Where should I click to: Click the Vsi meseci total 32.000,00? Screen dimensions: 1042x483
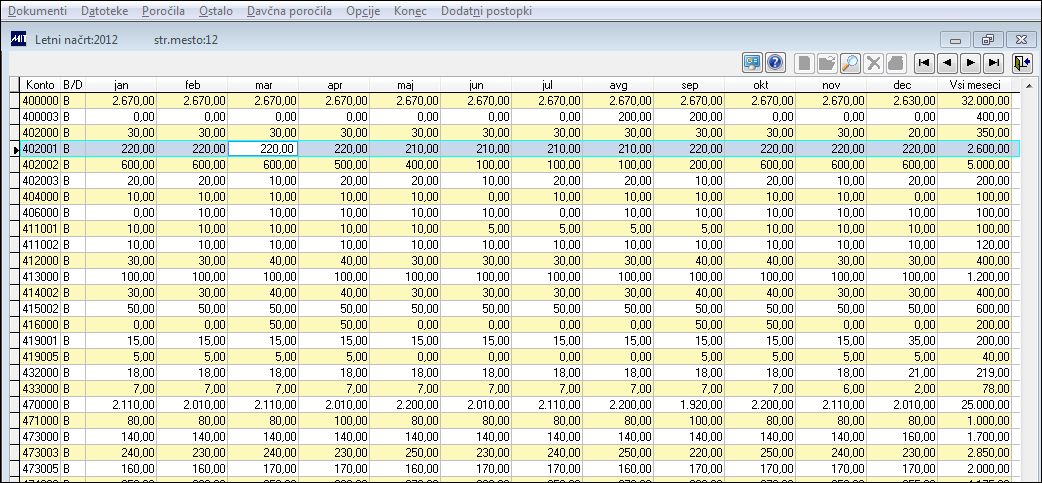pyautogui.click(x=974, y=101)
